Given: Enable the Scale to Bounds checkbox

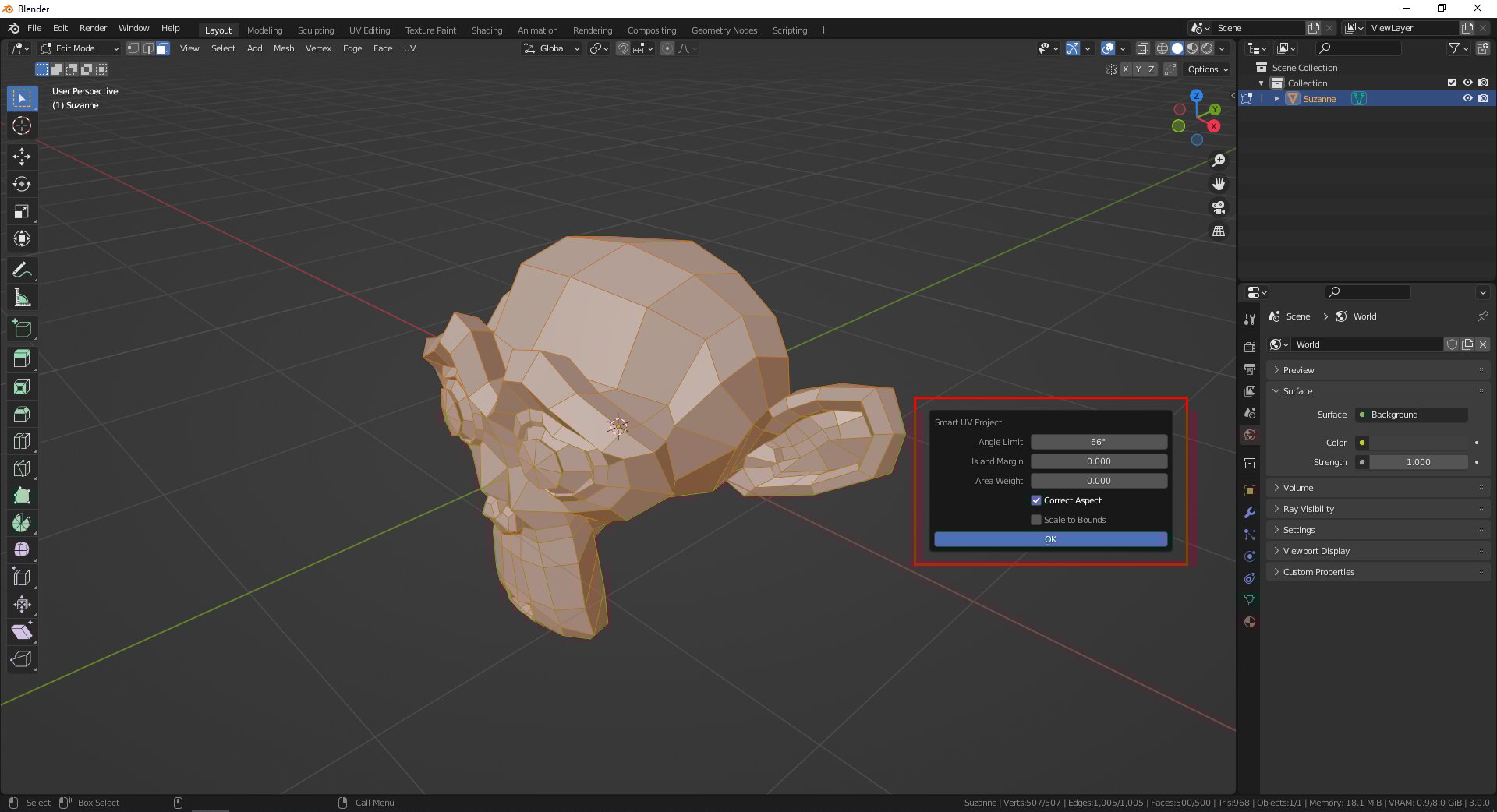Looking at the screenshot, I should 1036,520.
